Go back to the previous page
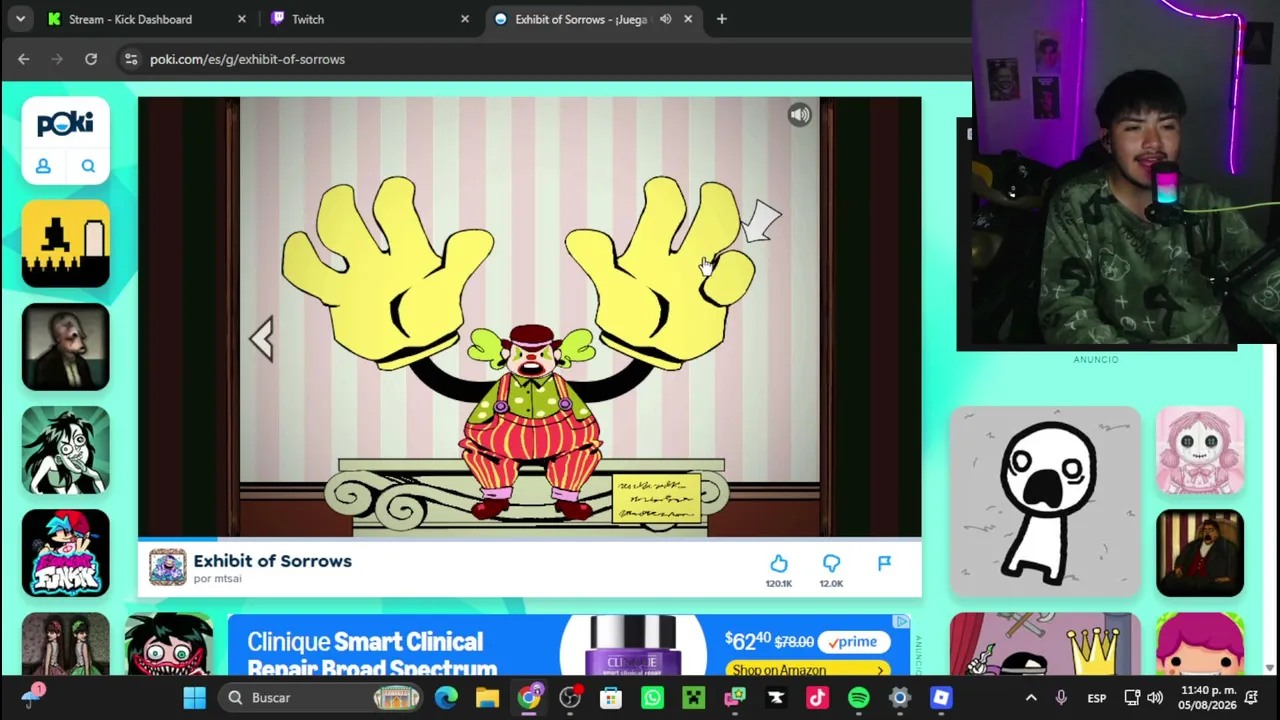The image size is (1280, 720). click(x=24, y=59)
